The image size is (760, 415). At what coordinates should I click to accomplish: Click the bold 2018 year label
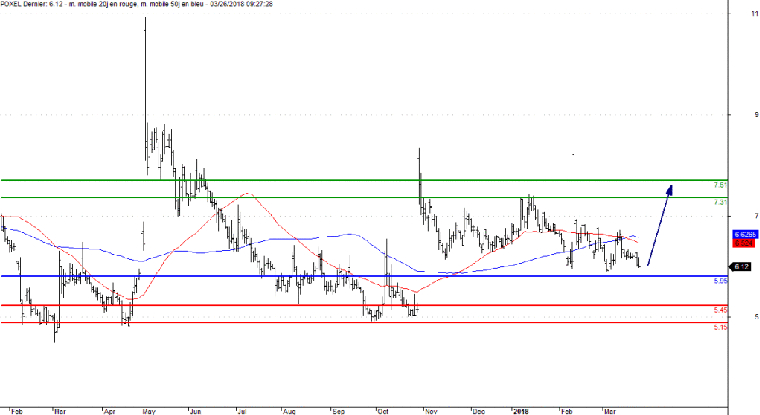[521, 412]
